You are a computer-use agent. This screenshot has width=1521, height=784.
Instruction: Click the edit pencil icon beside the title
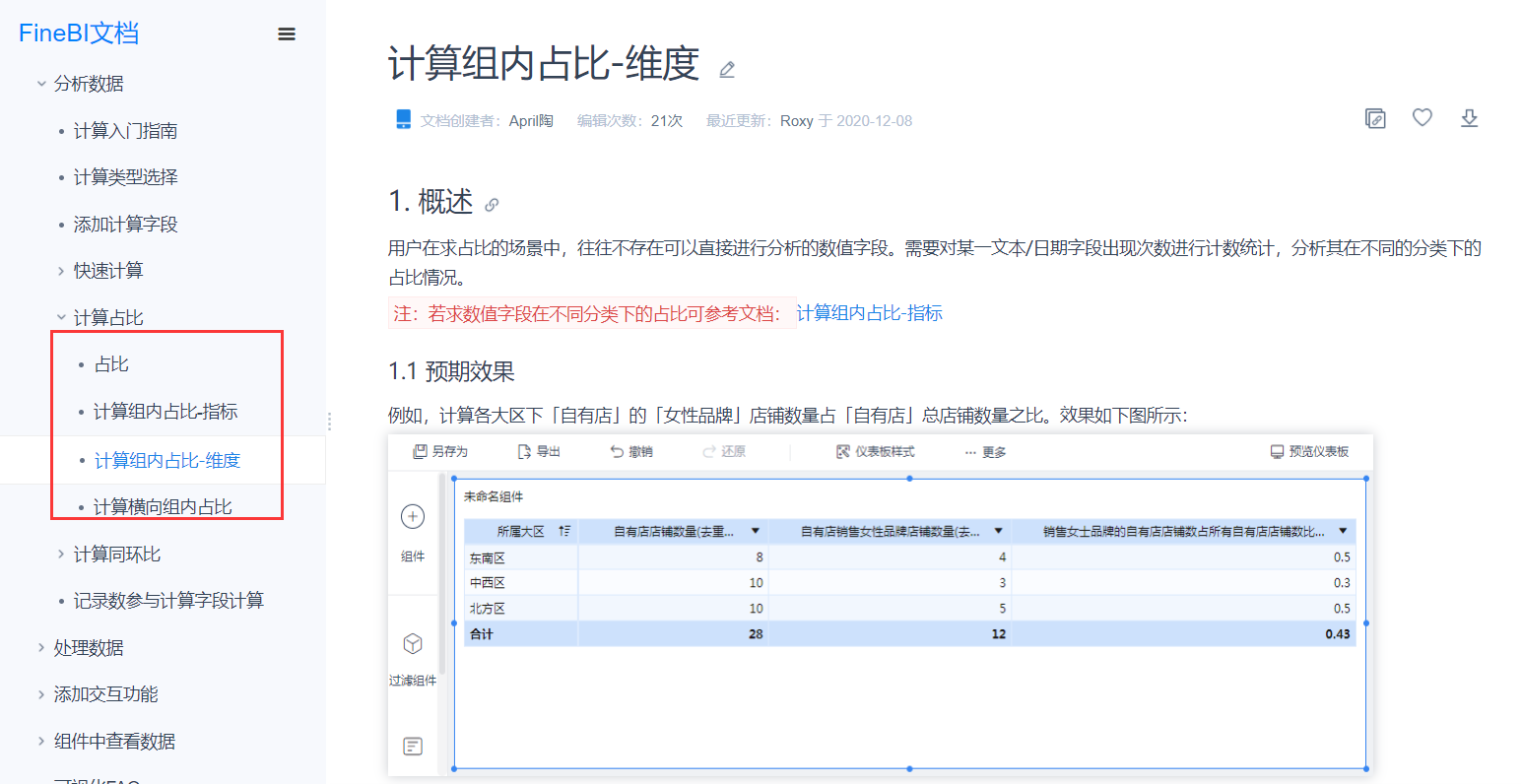pyautogui.click(x=727, y=69)
